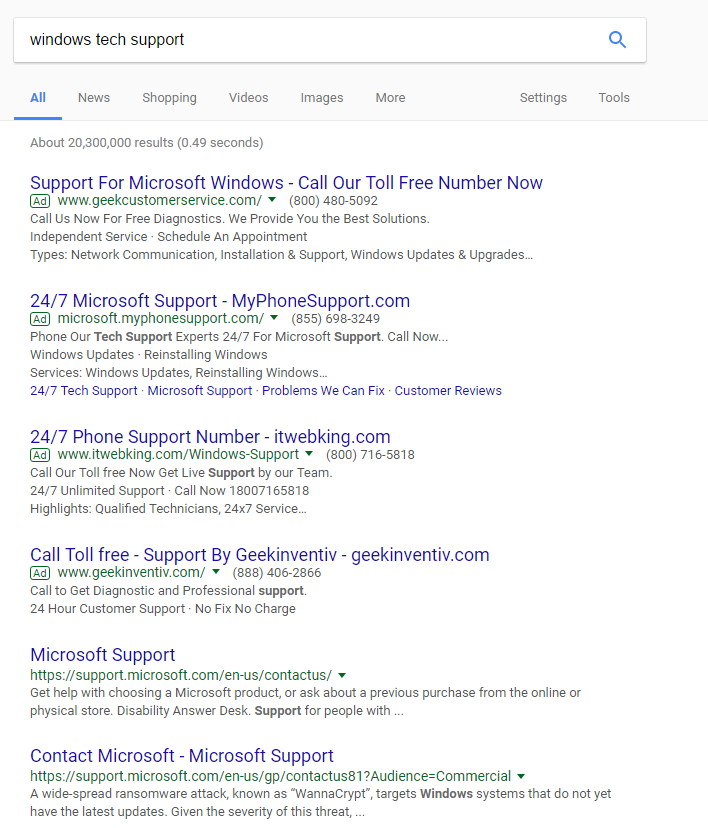708x828 pixels.
Task: Switch to the News tab
Action: click(94, 98)
